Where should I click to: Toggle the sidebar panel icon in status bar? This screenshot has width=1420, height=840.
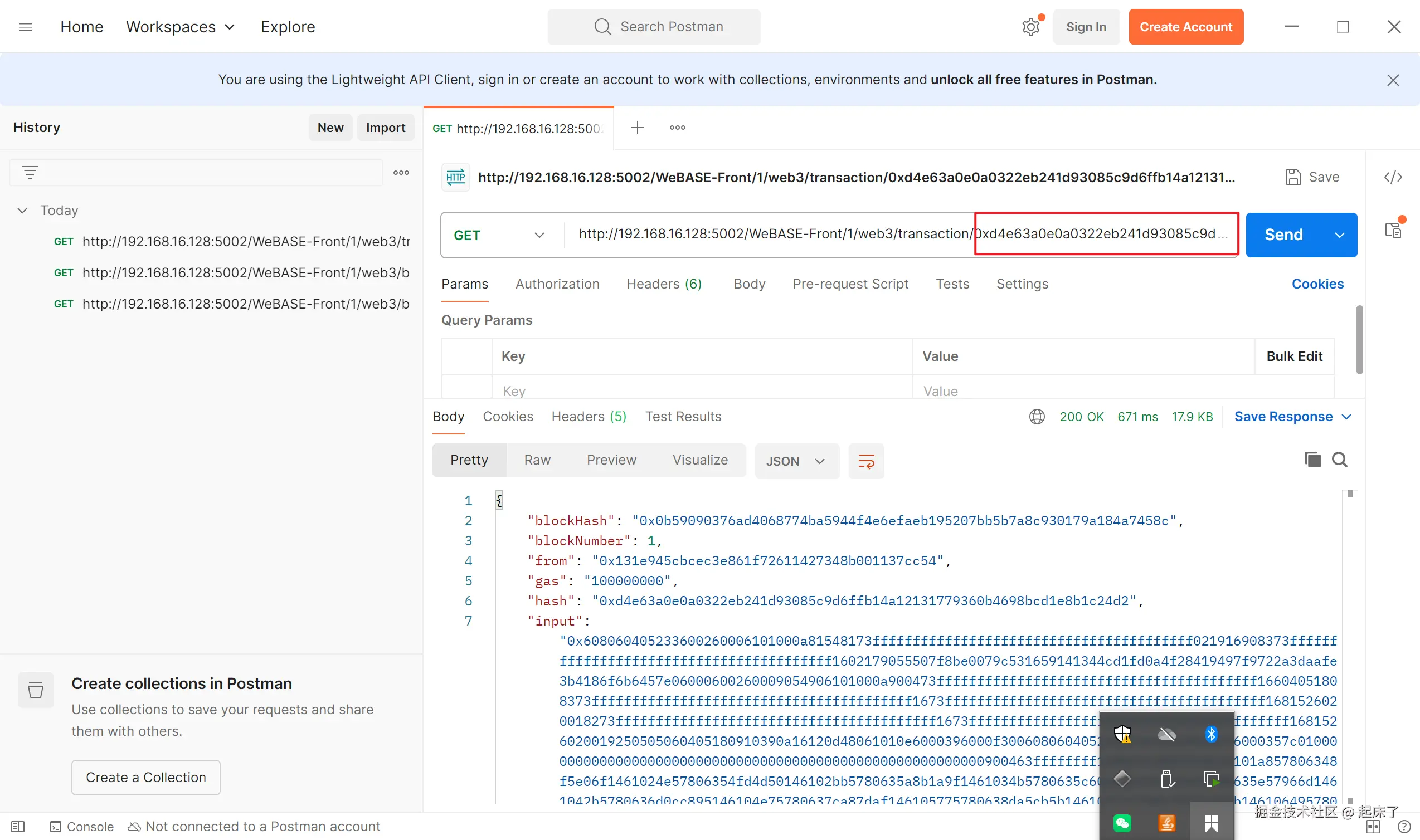(x=17, y=827)
